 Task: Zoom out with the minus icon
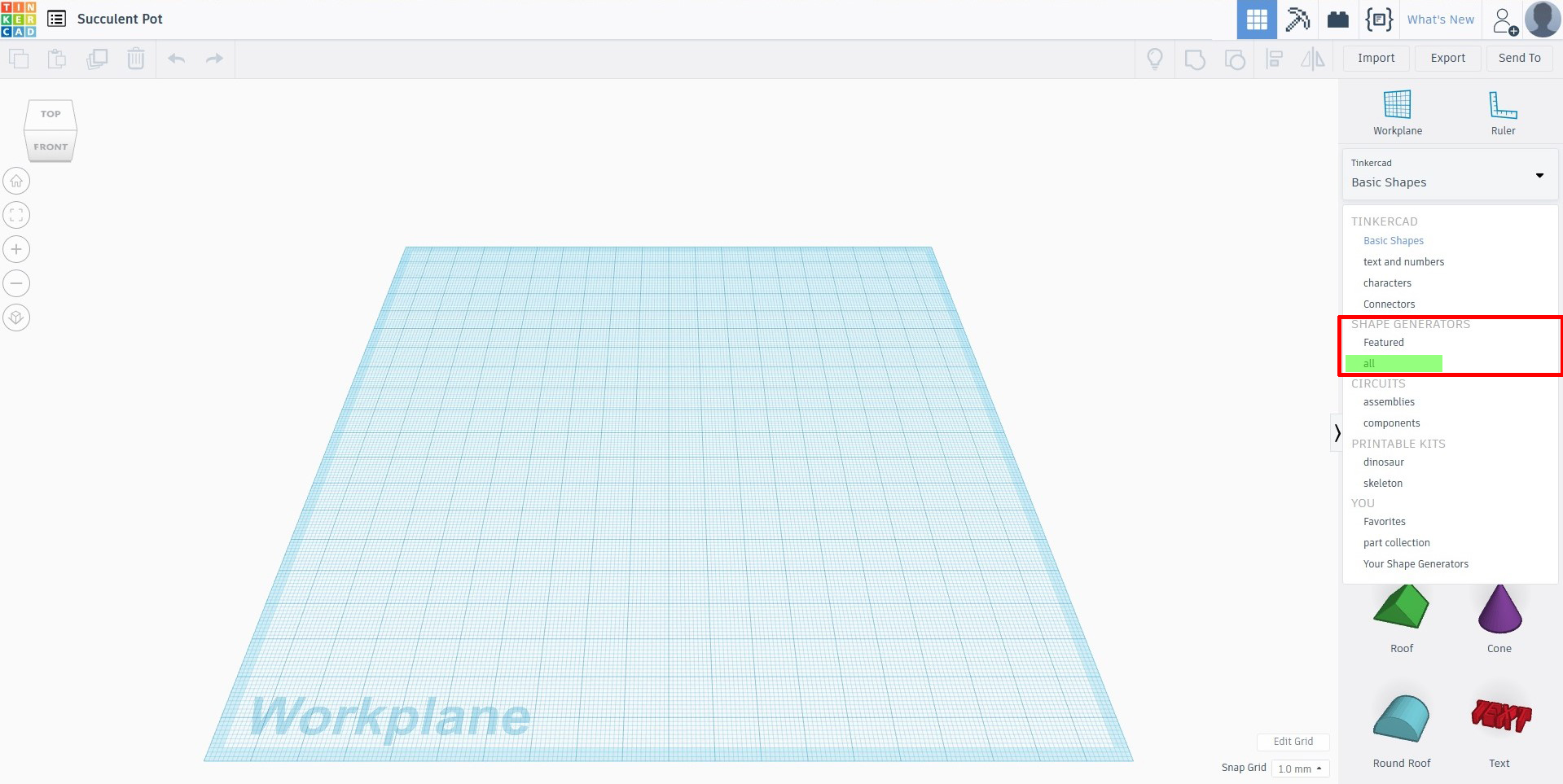point(16,283)
